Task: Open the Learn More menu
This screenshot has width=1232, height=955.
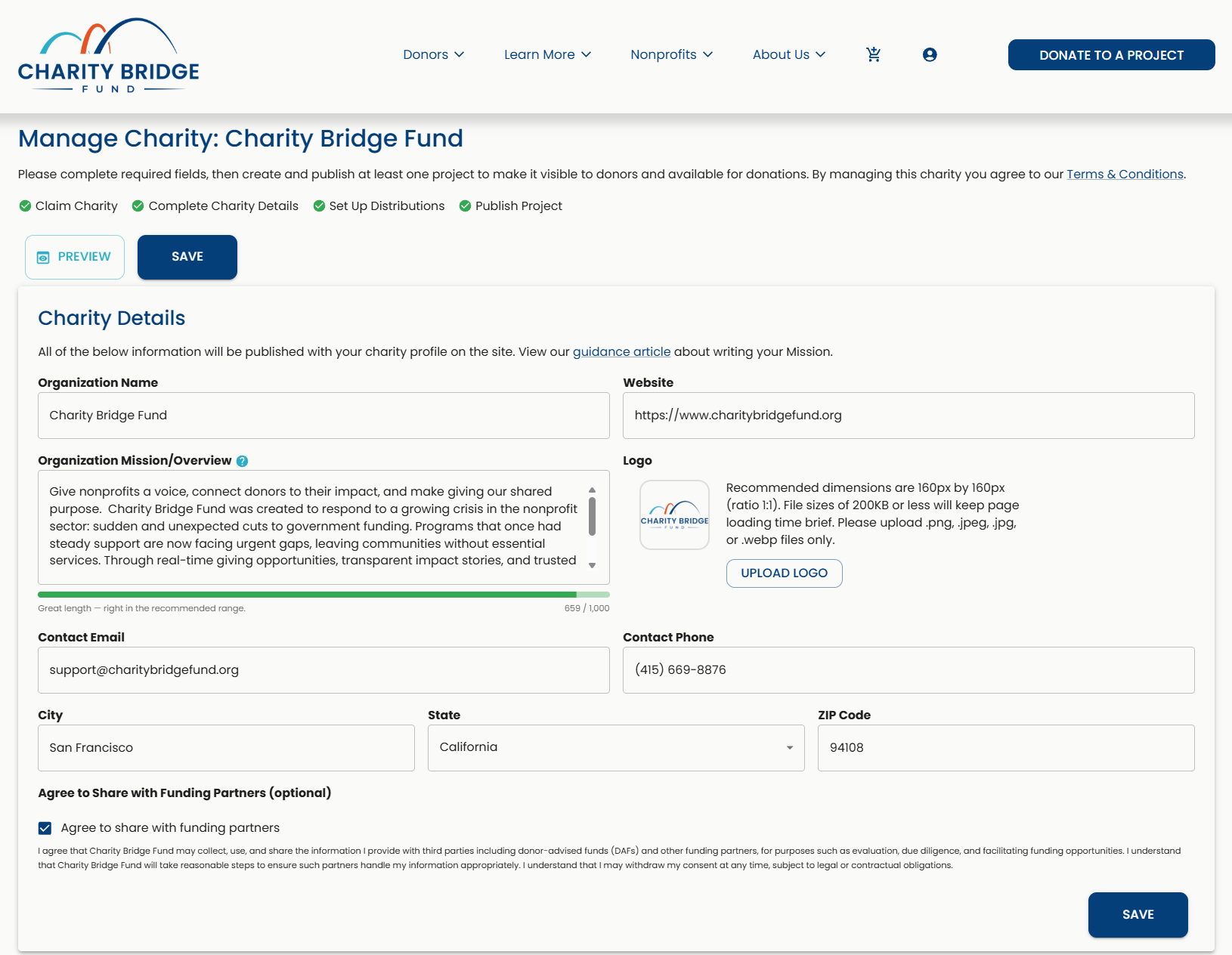Action: (547, 54)
